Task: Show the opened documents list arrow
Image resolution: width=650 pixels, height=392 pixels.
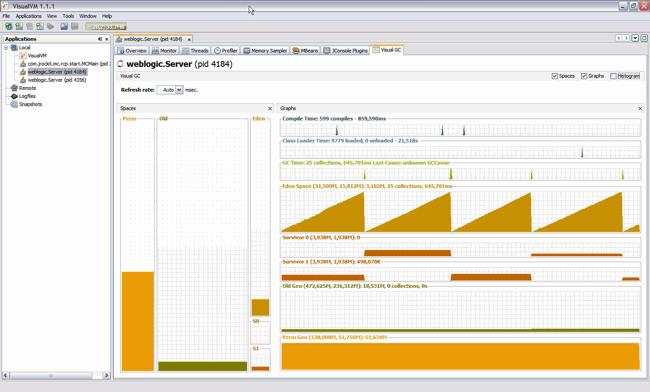Action: click(x=635, y=38)
